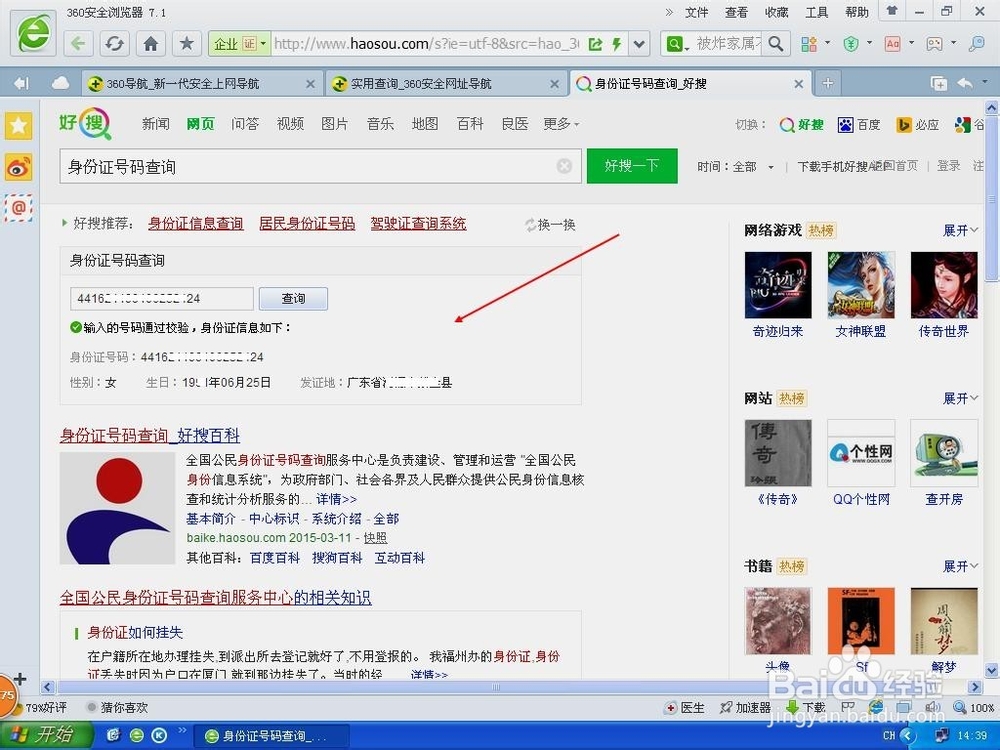Screen dimensions: 1000x750
Task: Open 身份证号码查询_好搜百科 result link
Action: (x=150, y=436)
